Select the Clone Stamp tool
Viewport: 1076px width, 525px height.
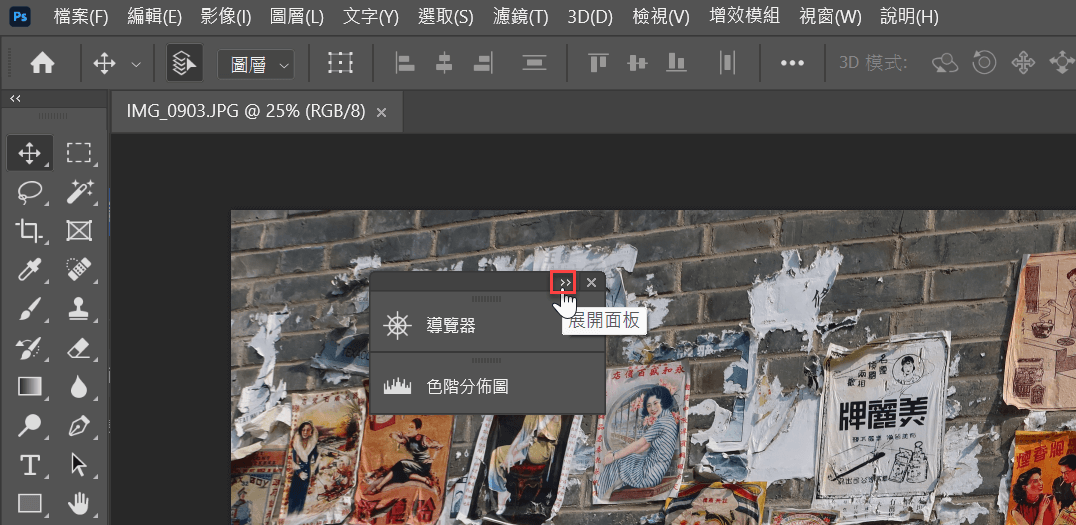pos(79,310)
